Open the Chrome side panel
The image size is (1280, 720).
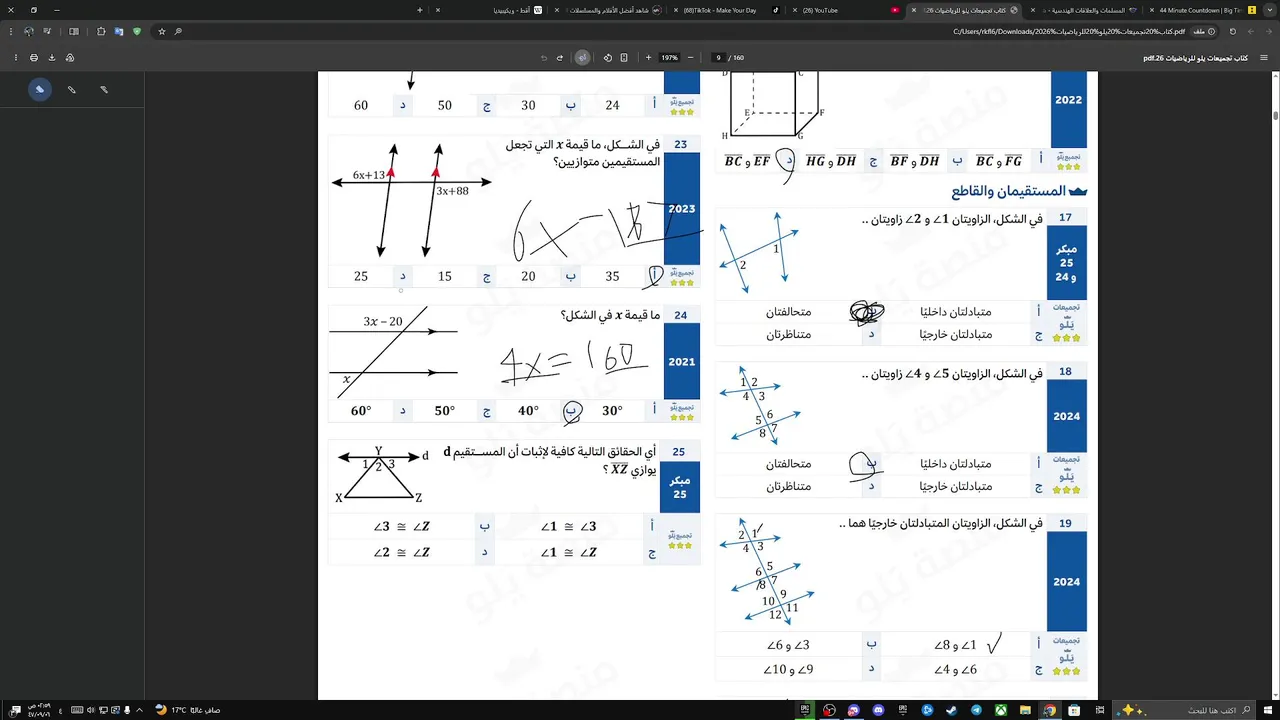[x=74, y=31]
